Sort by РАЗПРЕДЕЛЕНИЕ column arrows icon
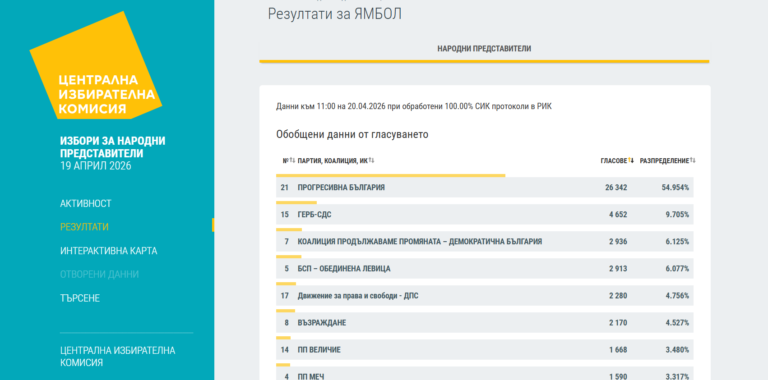 693,161
